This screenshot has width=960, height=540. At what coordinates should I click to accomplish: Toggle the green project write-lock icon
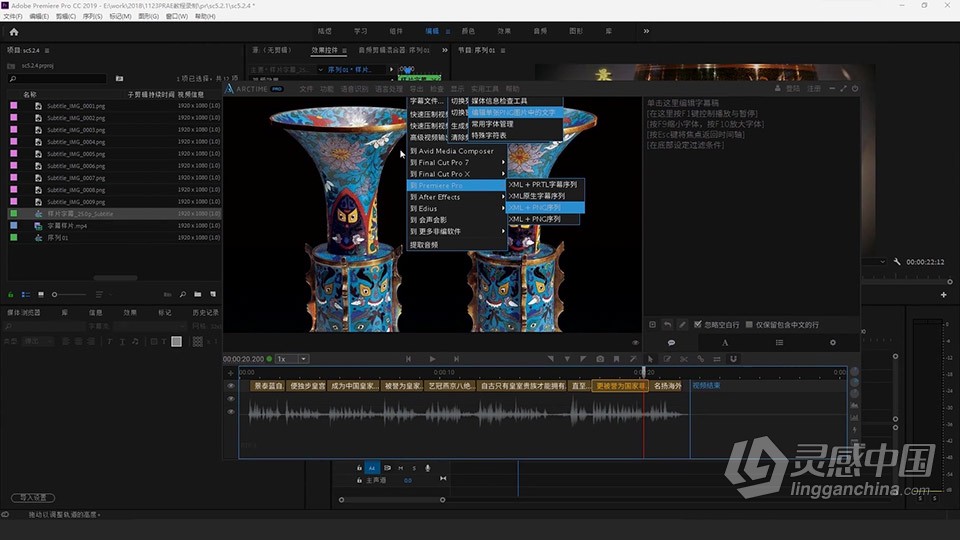10,294
